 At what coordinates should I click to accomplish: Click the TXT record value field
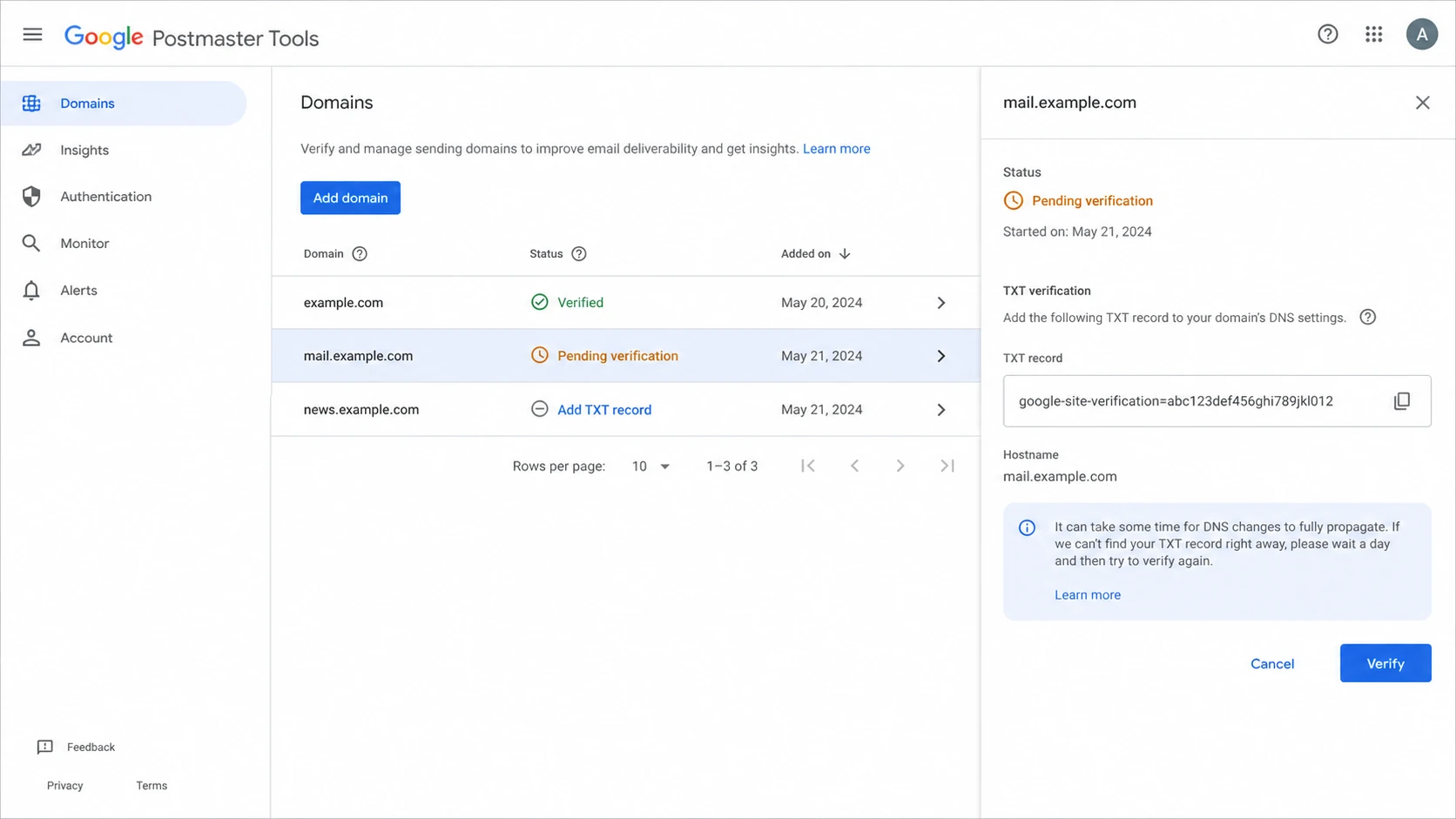[1217, 401]
